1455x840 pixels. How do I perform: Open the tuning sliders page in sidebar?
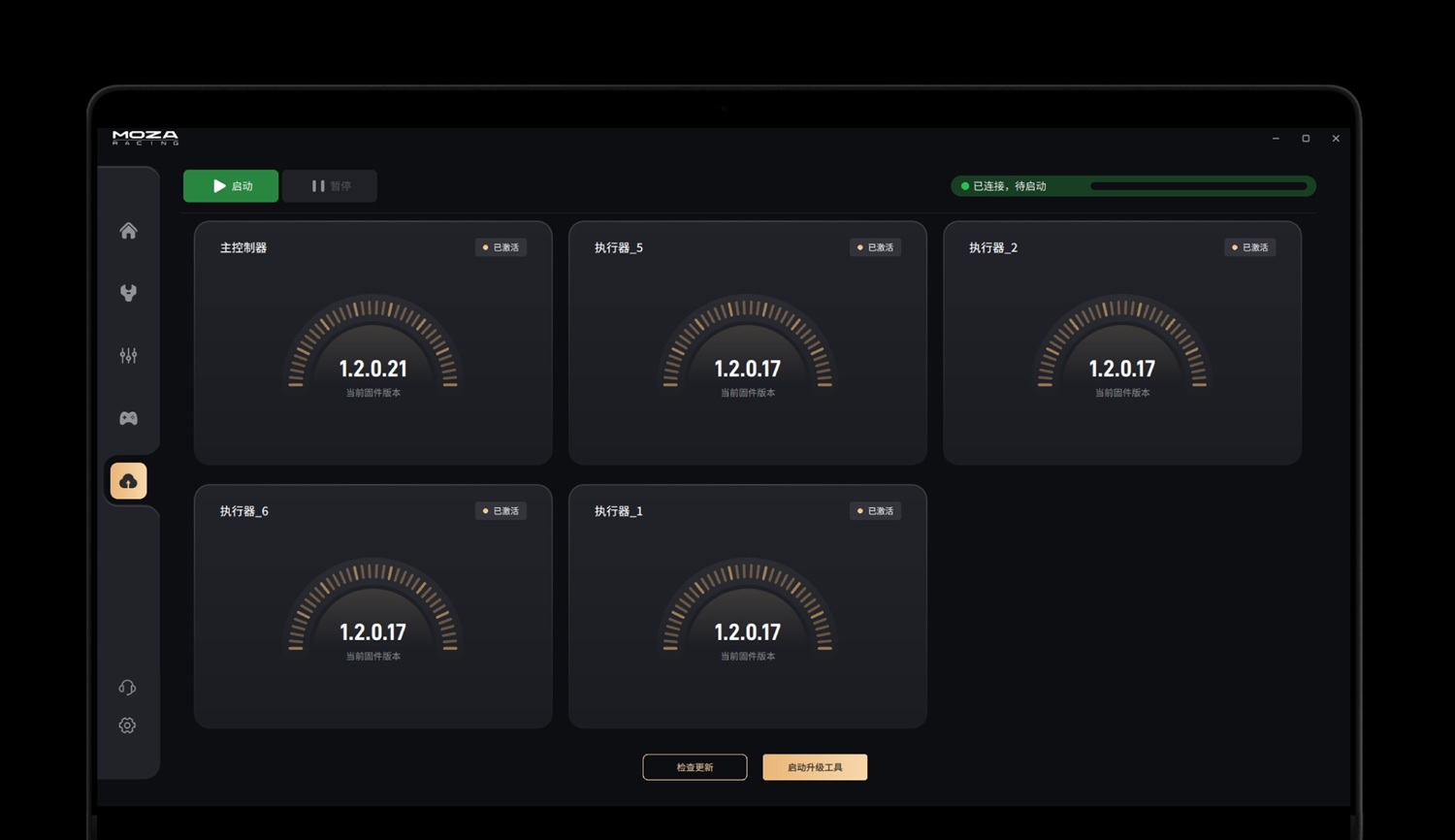128,356
